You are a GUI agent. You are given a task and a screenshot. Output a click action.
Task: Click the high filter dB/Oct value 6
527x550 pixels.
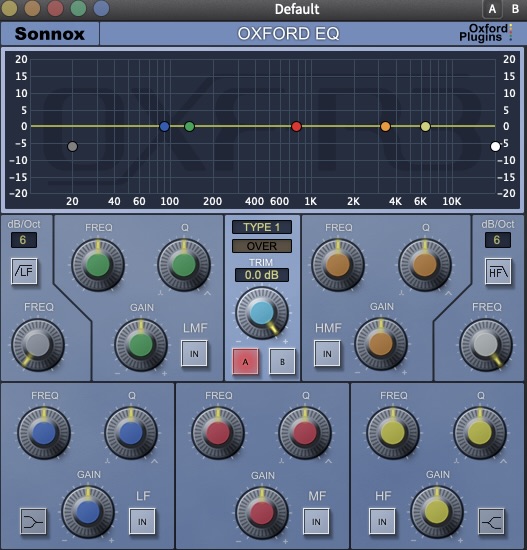(498, 240)
